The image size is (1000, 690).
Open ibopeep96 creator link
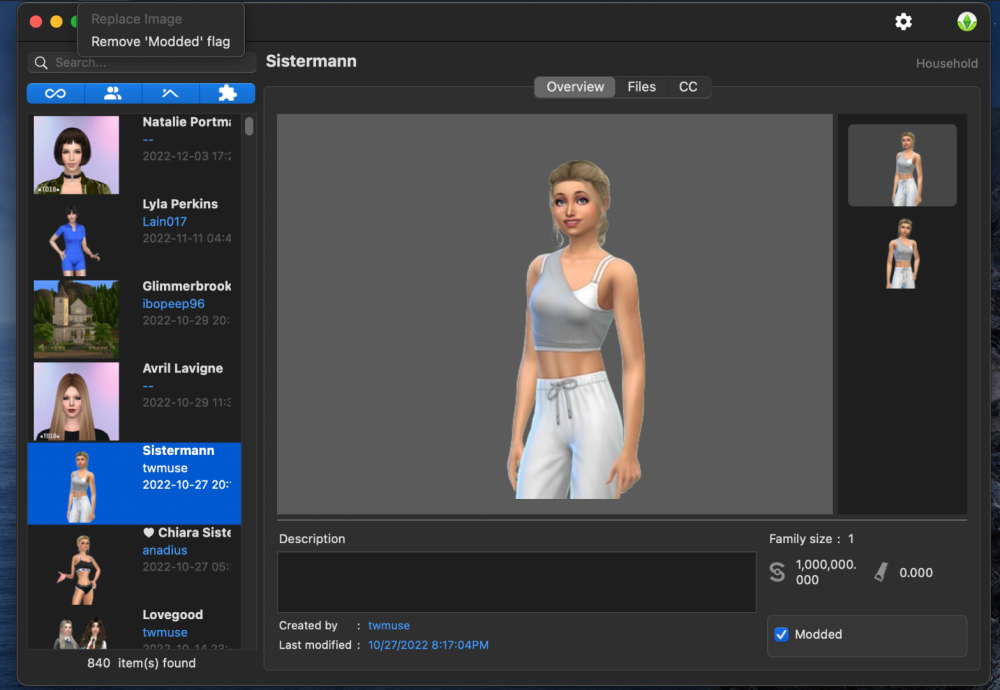pos(173,304)
